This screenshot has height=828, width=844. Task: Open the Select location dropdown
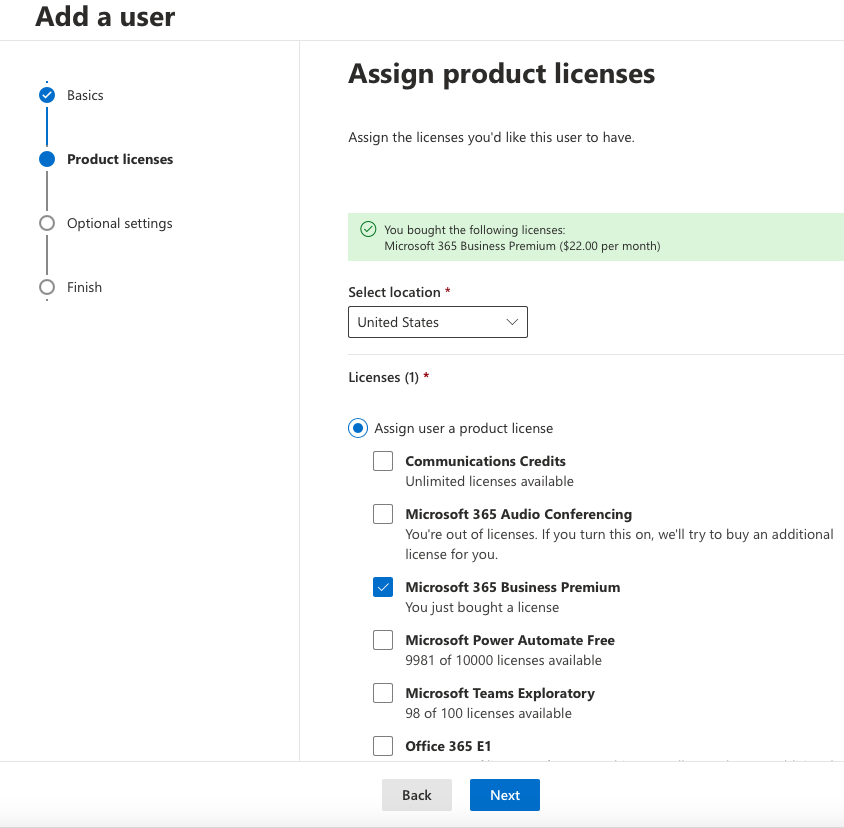(x=438, y=322)
